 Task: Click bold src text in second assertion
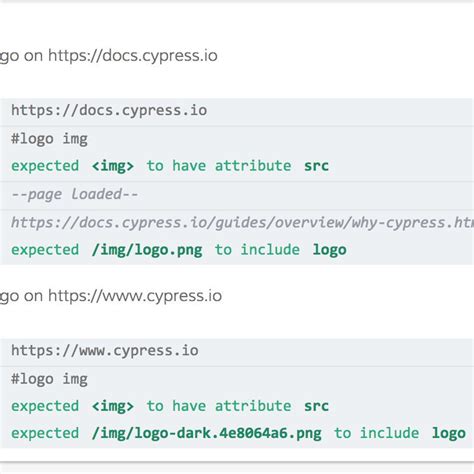click(x=316, y=406)
